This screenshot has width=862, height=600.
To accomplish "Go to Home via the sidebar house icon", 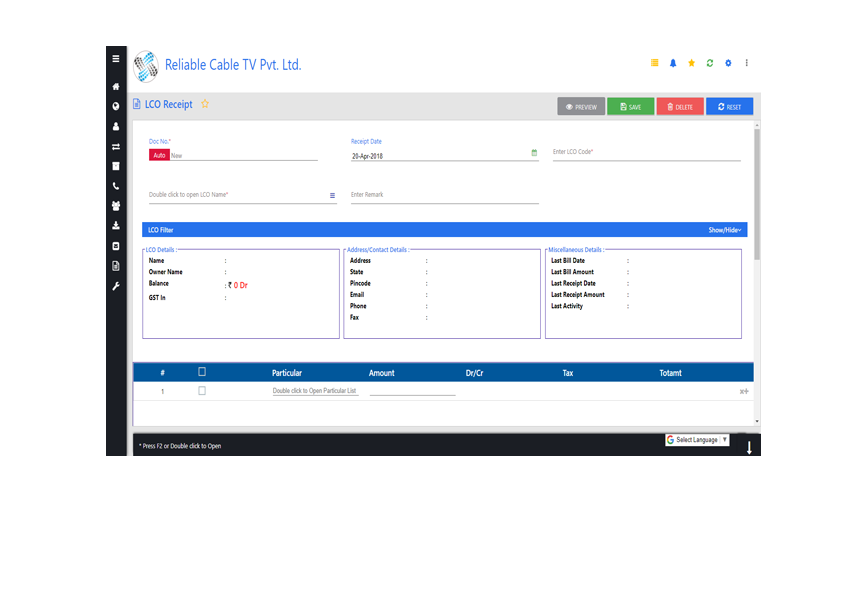I will point(115,86).
